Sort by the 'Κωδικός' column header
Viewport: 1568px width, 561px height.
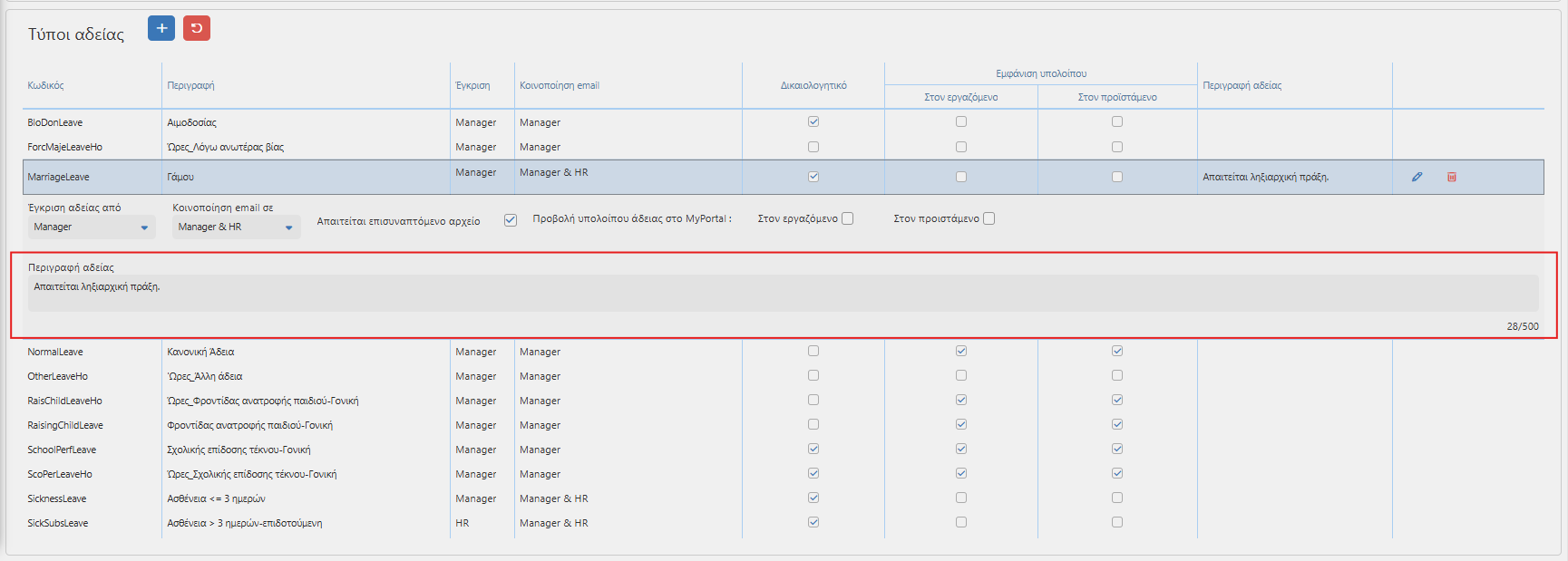[45, 85]
